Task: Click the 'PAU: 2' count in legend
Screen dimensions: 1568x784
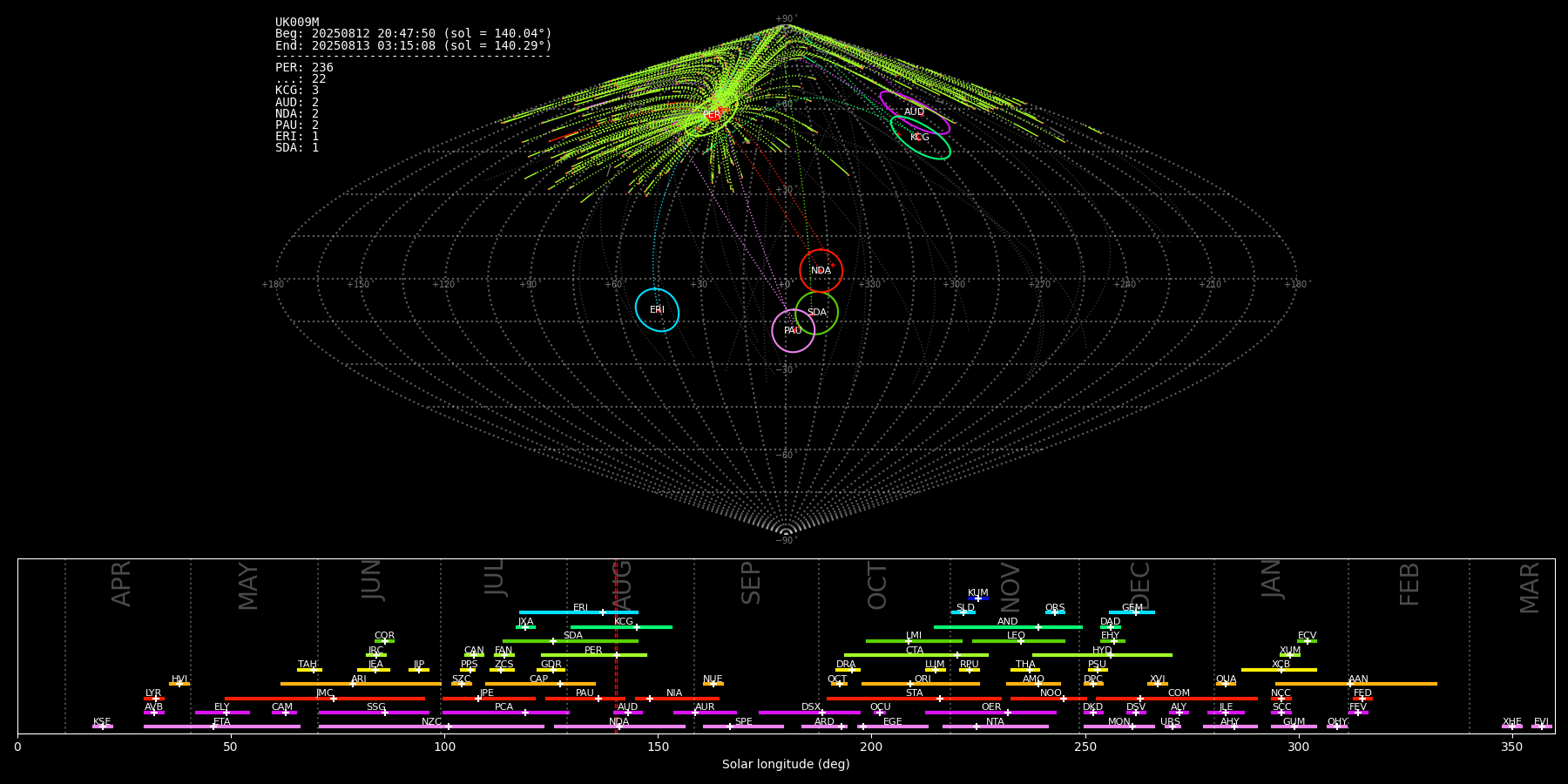Action: coord(297,125)
